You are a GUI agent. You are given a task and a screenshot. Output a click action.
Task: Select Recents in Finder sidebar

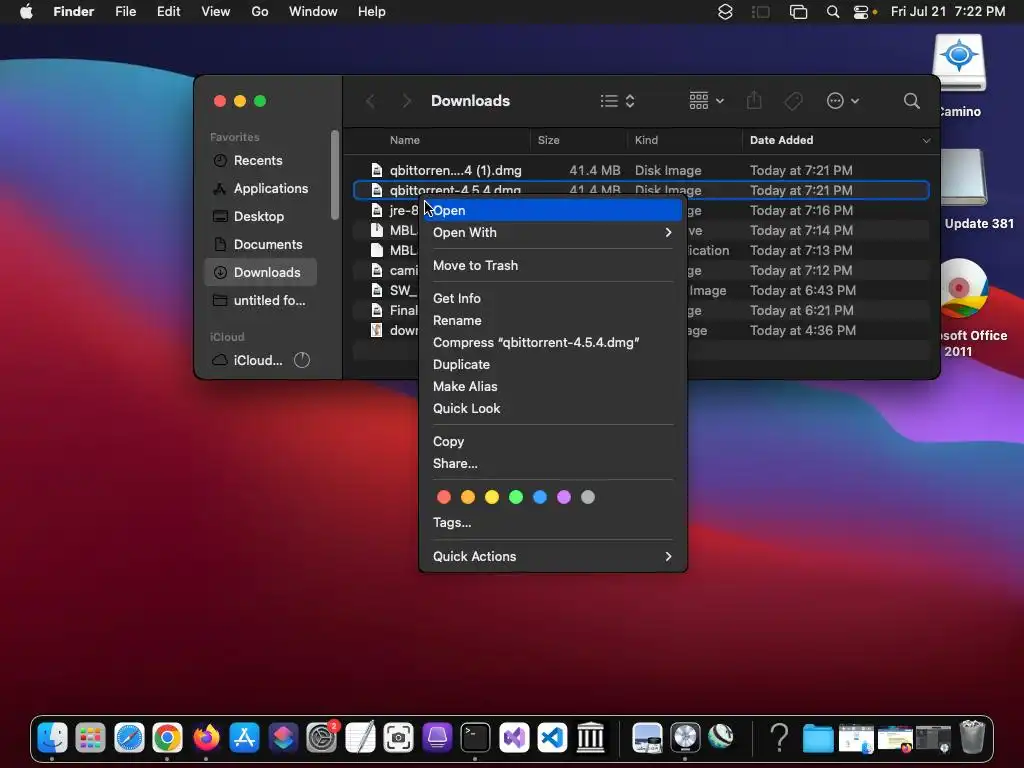pos(261,161)
